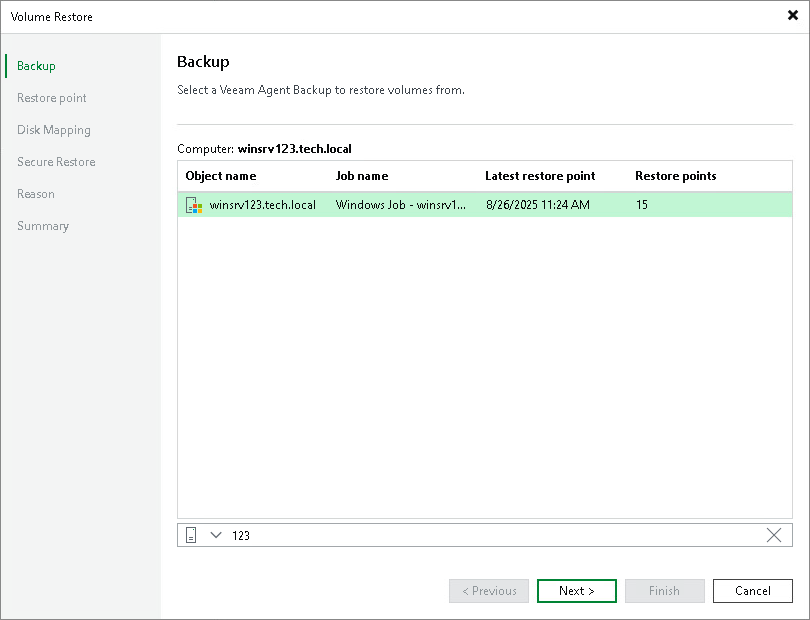Screen dimensions: 810x620
Task: Click the Next button
Action: pyautogui.click(x=577, y=591)
